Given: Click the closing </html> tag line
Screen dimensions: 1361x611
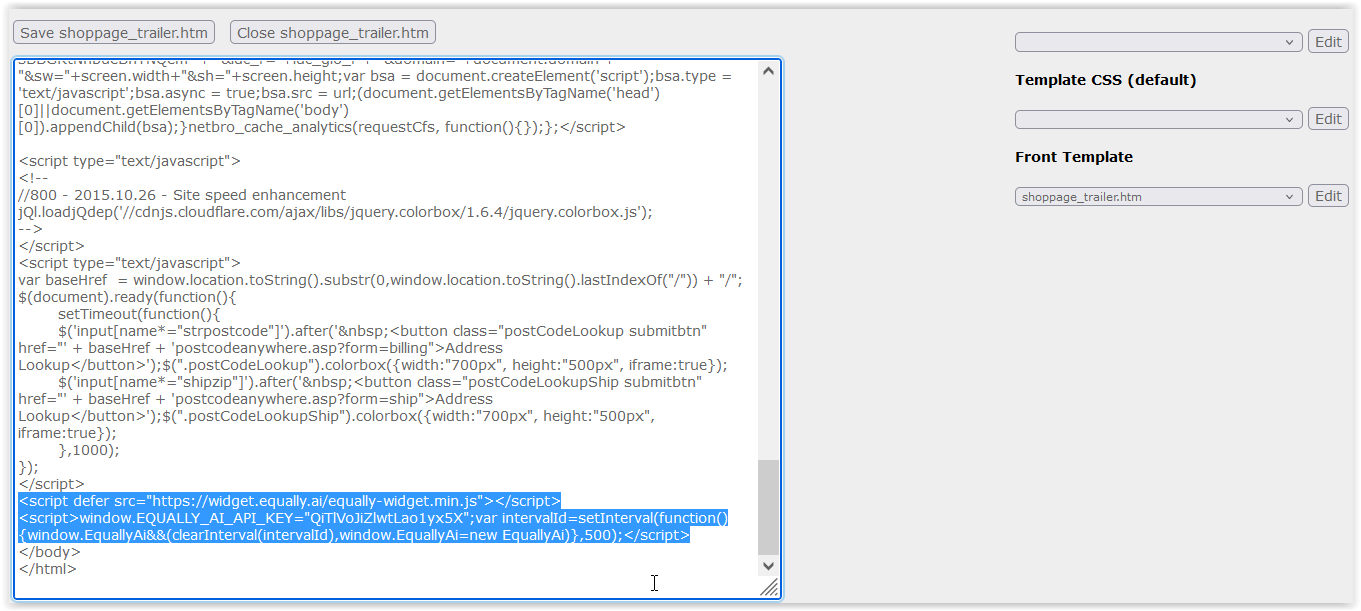Looking at the screenshot, I should pos(47,569).
